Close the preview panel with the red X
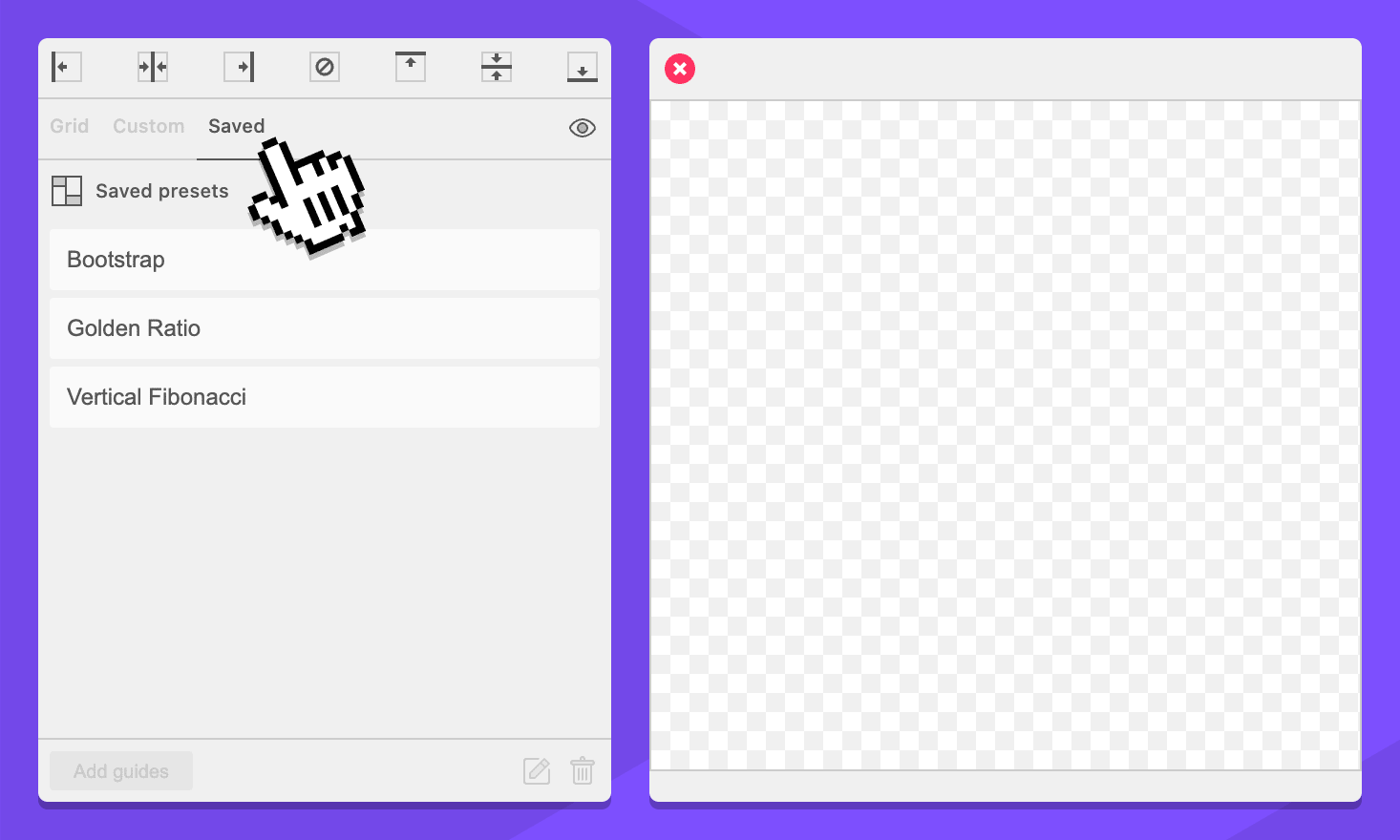This screenshot has height=840, width=1400. [680, 69]
